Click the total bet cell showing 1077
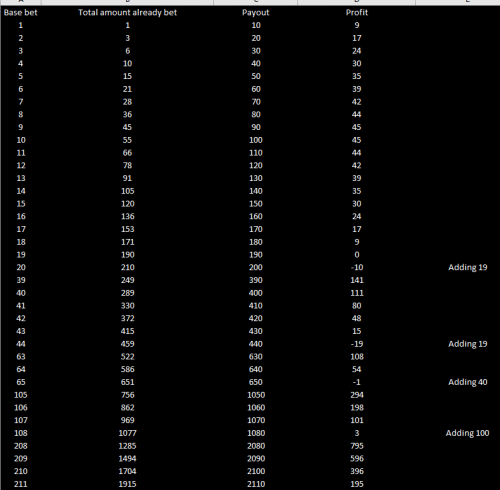This screenshot has height=490, width=500. tap(127, 433)
